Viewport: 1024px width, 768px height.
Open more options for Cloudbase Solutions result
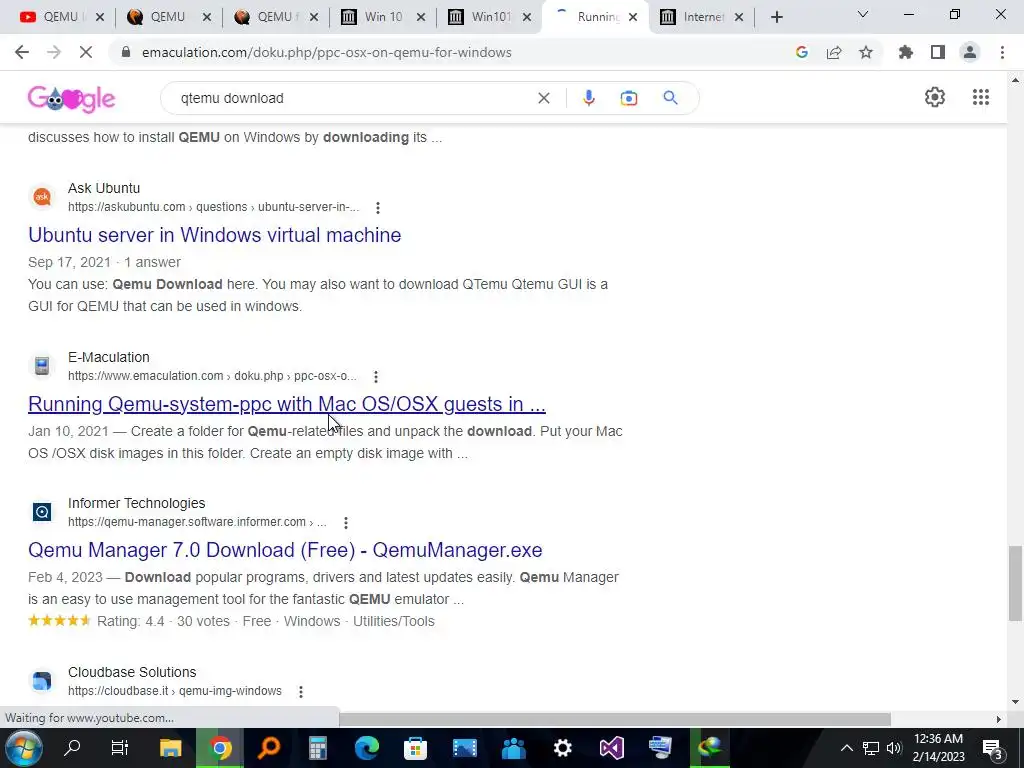(x=300, y=692)
